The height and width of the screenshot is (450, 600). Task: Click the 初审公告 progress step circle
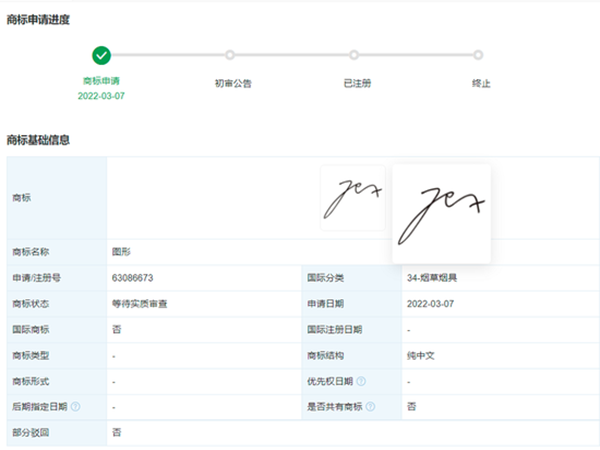230,56
